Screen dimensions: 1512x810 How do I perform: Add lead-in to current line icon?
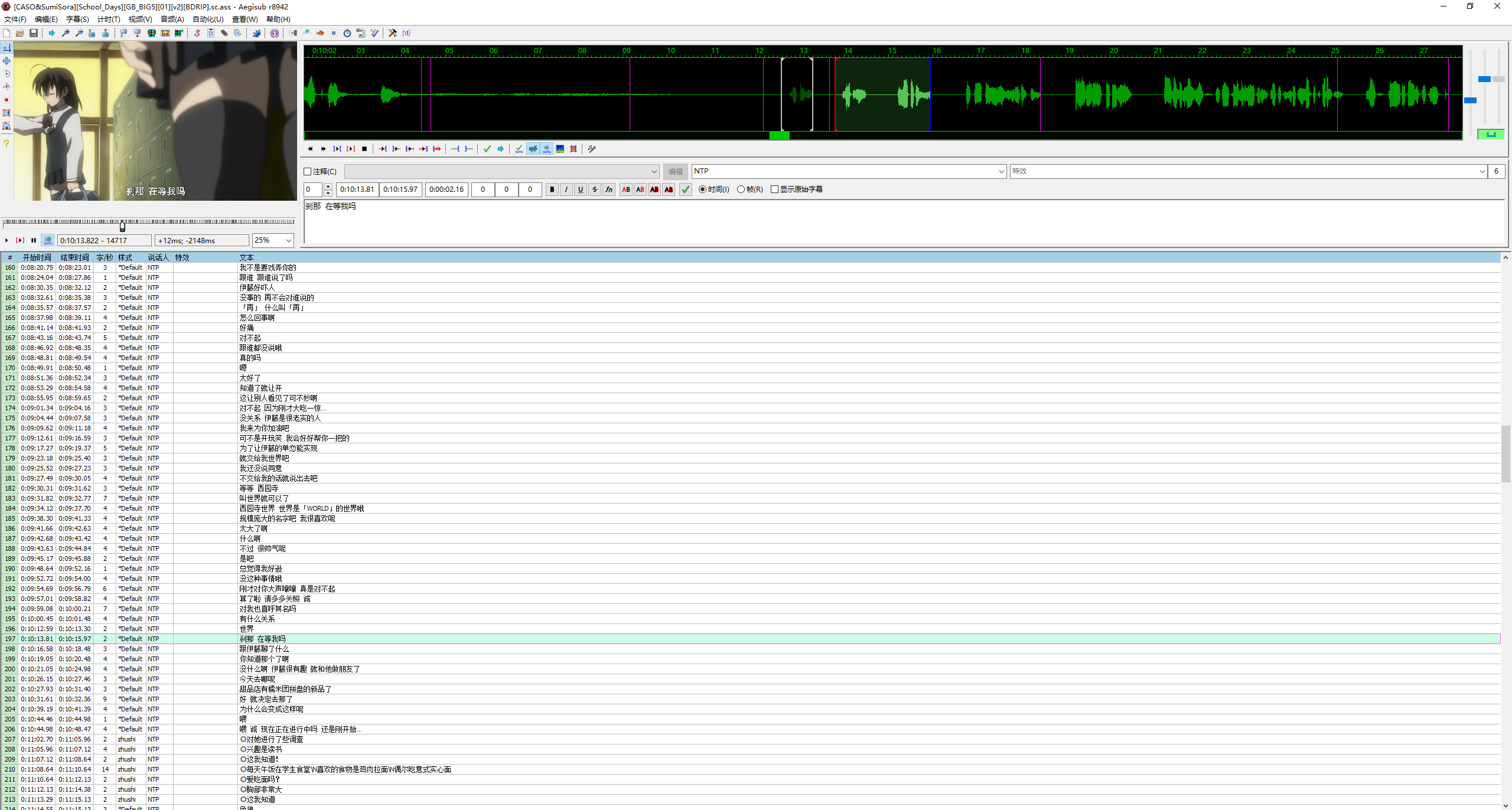pos(455,149)
